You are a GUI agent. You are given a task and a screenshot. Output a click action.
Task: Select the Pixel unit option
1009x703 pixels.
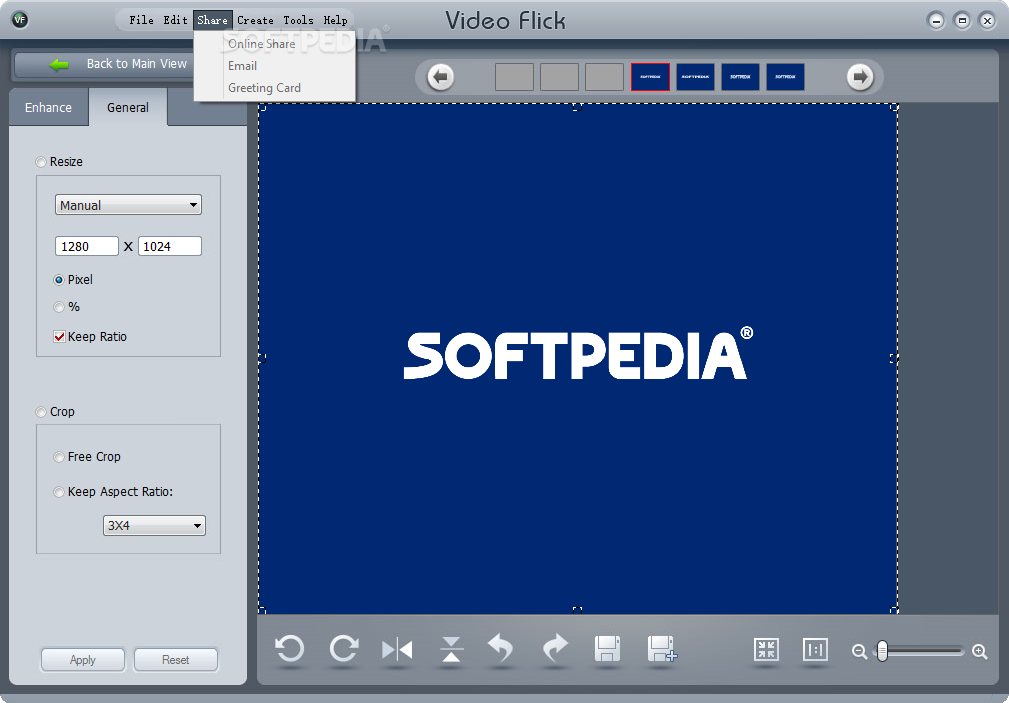pyautogui.click(x=59, y=280)
